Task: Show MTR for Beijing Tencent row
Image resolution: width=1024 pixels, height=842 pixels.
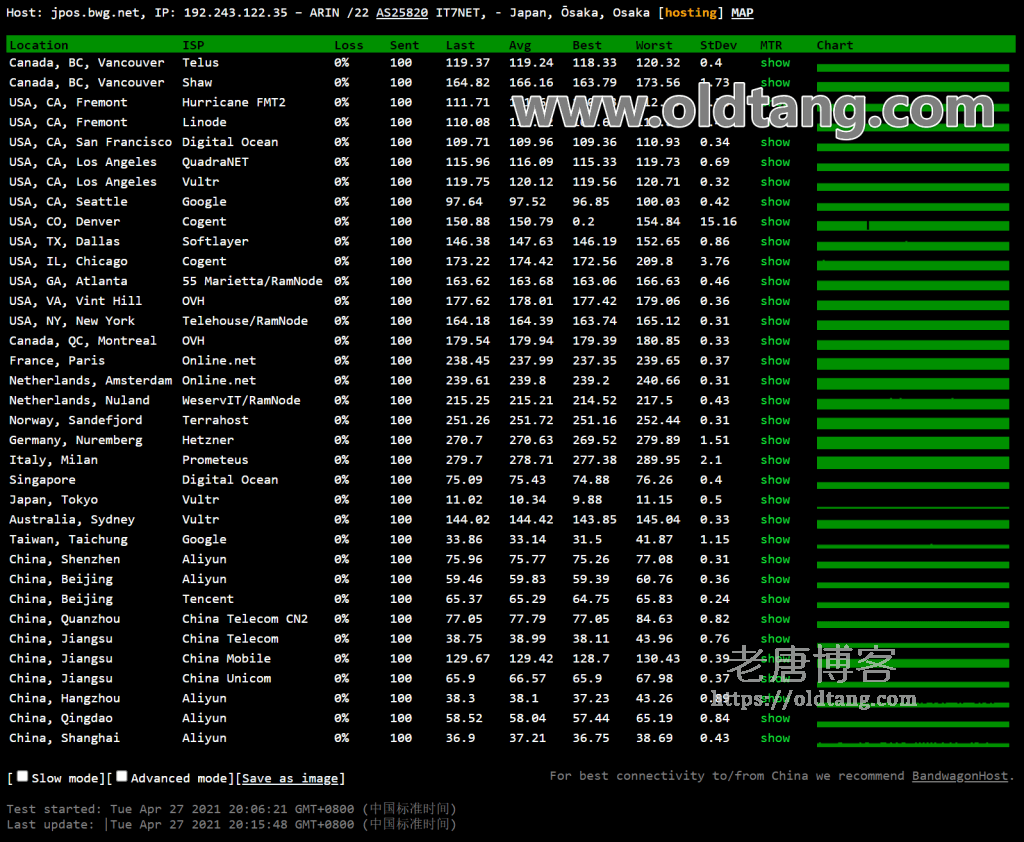Action: point(775,598)
